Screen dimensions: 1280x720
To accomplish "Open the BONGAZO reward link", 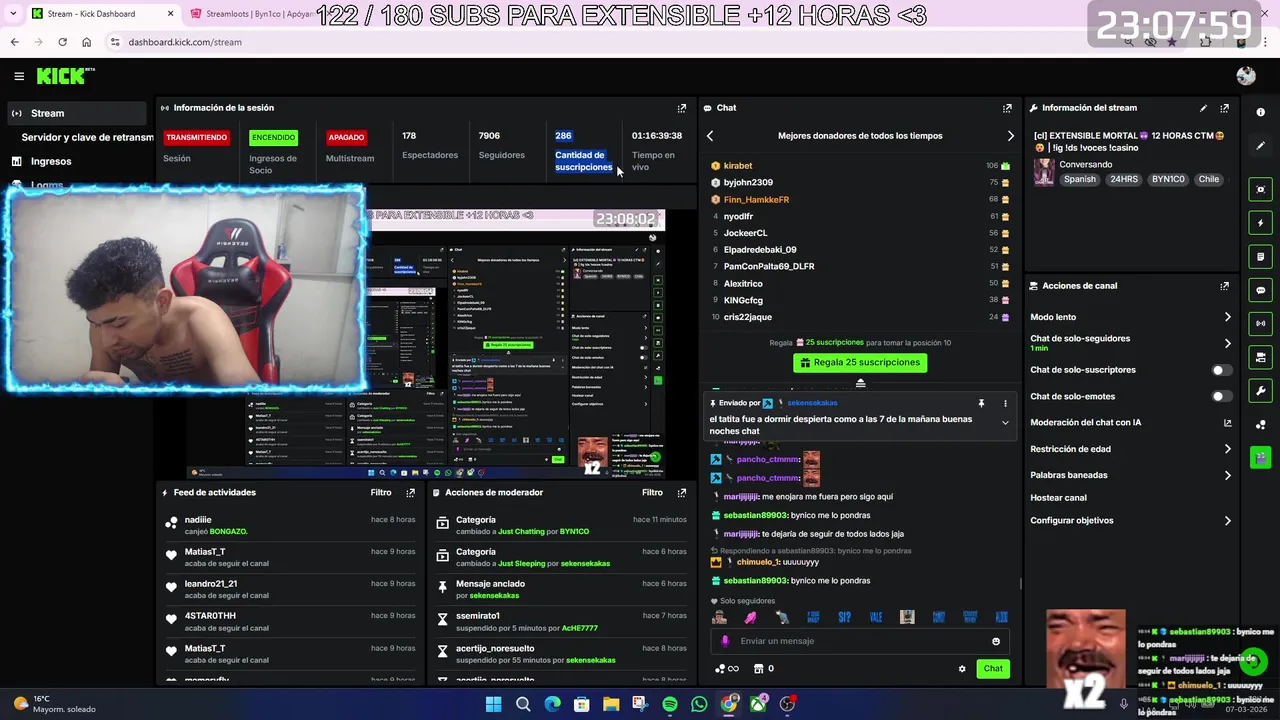I will coord(228,532).
